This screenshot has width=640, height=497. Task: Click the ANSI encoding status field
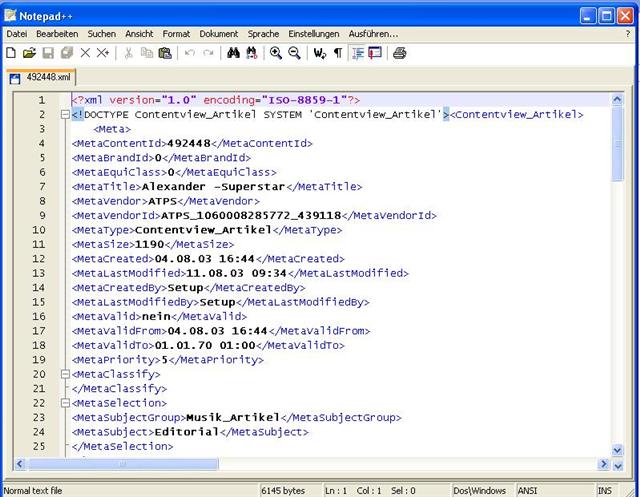click(527, 490)
